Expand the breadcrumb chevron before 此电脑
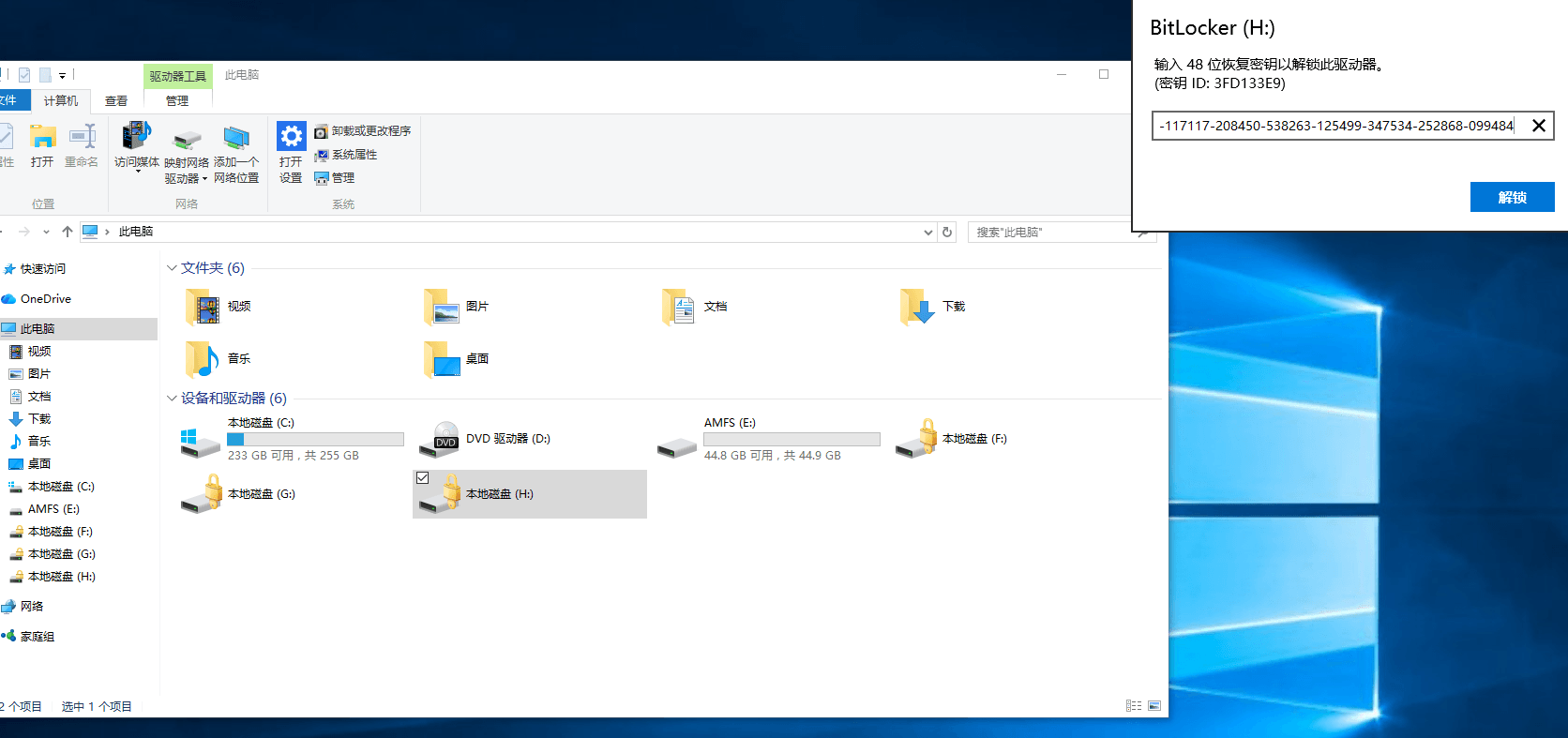The width and height of the screenshot is (1568, 738). [x=107, y=232]
